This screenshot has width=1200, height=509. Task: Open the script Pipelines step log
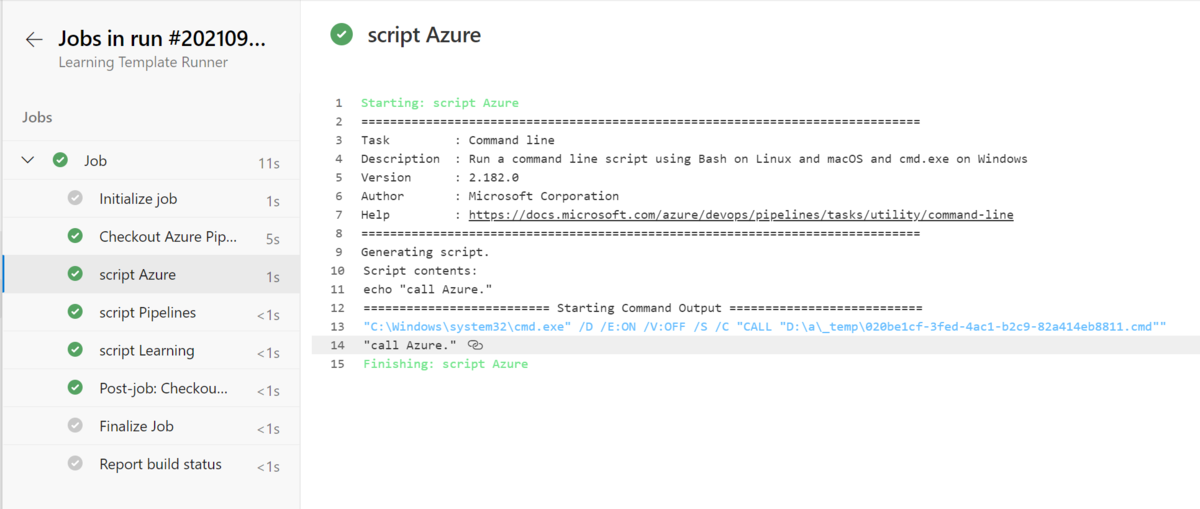[x=150, y=313]
